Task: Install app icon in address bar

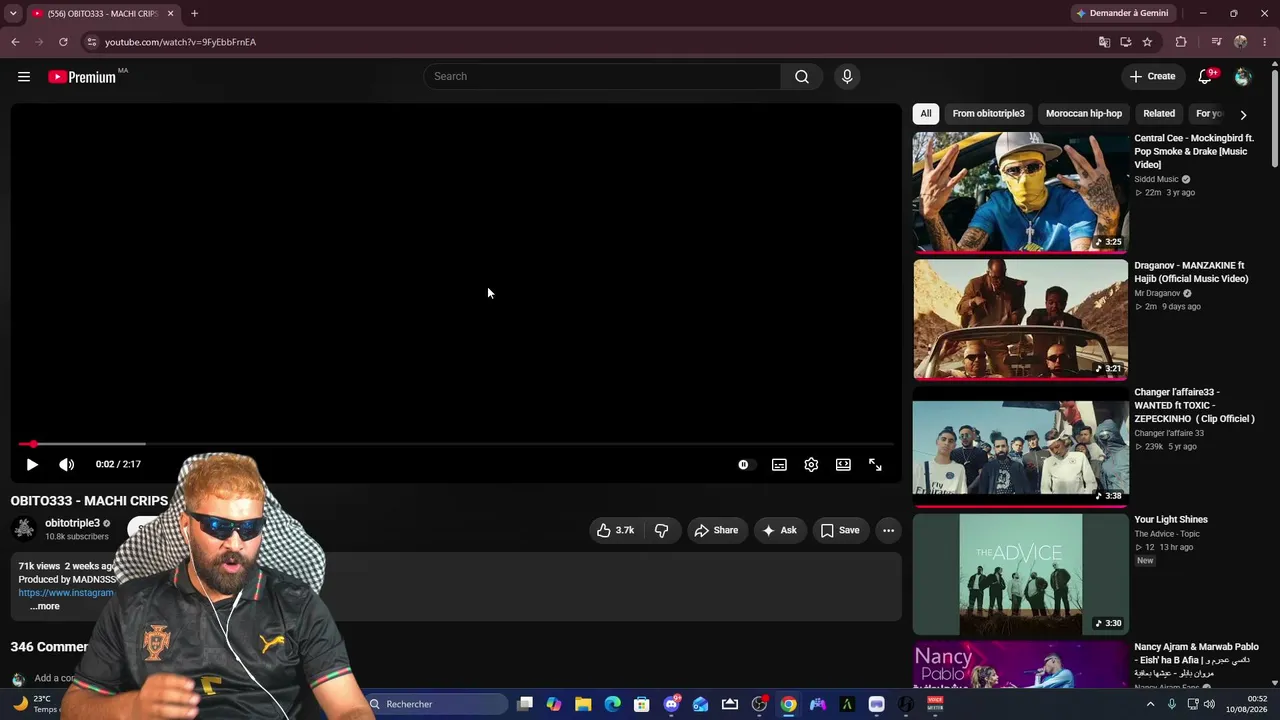Action: tap(1126, 42)
